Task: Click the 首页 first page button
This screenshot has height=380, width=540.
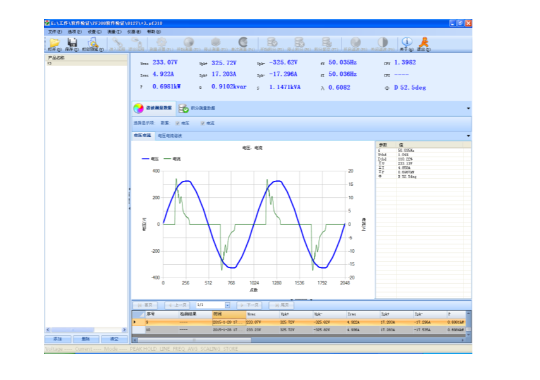Action: (x=145, y=305)
